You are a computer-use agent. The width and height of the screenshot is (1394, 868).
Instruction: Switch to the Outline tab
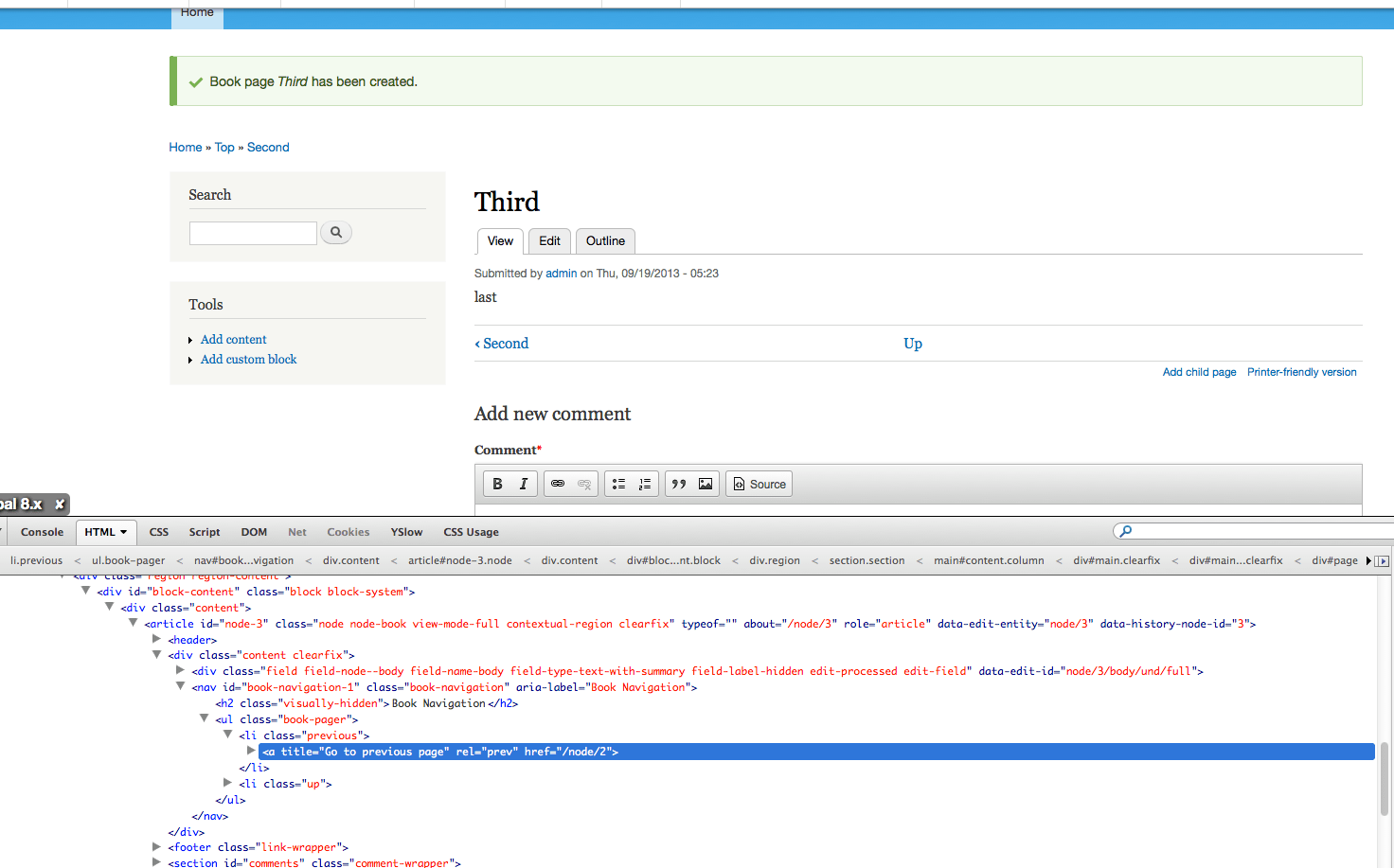click(x=605, y=241)
